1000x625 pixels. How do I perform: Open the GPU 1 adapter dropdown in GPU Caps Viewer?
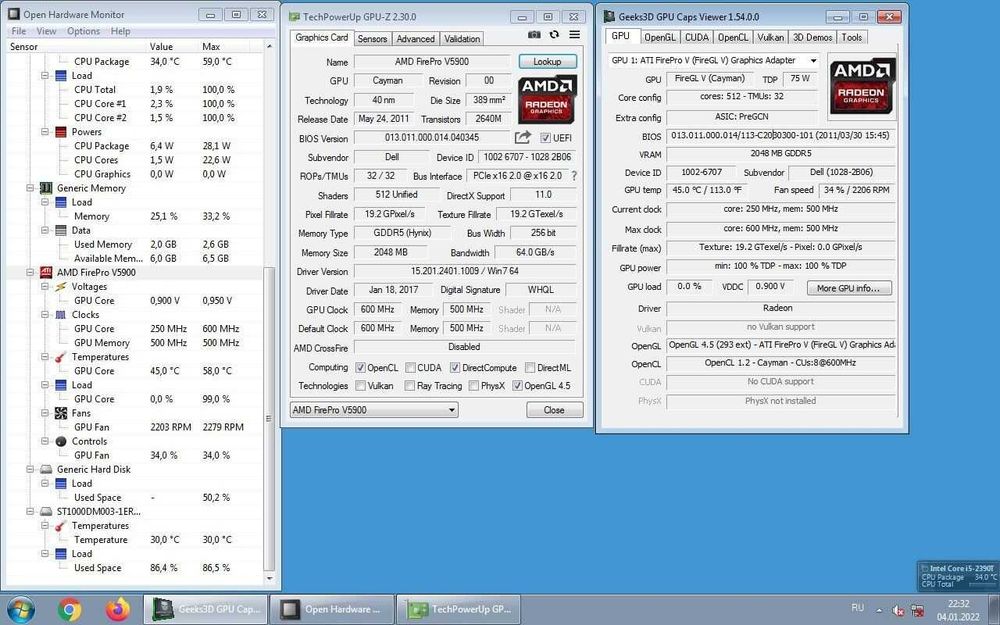tap(714, 61)
